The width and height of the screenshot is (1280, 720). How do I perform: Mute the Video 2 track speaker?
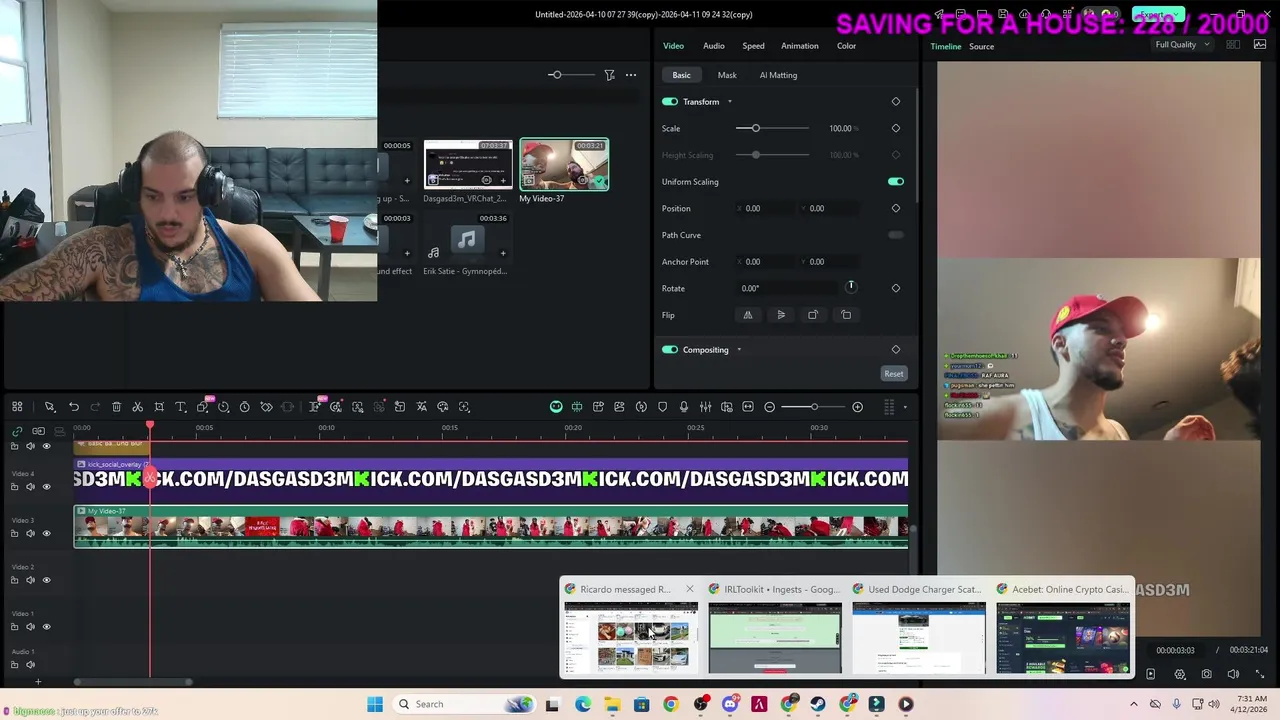(30, 580)
